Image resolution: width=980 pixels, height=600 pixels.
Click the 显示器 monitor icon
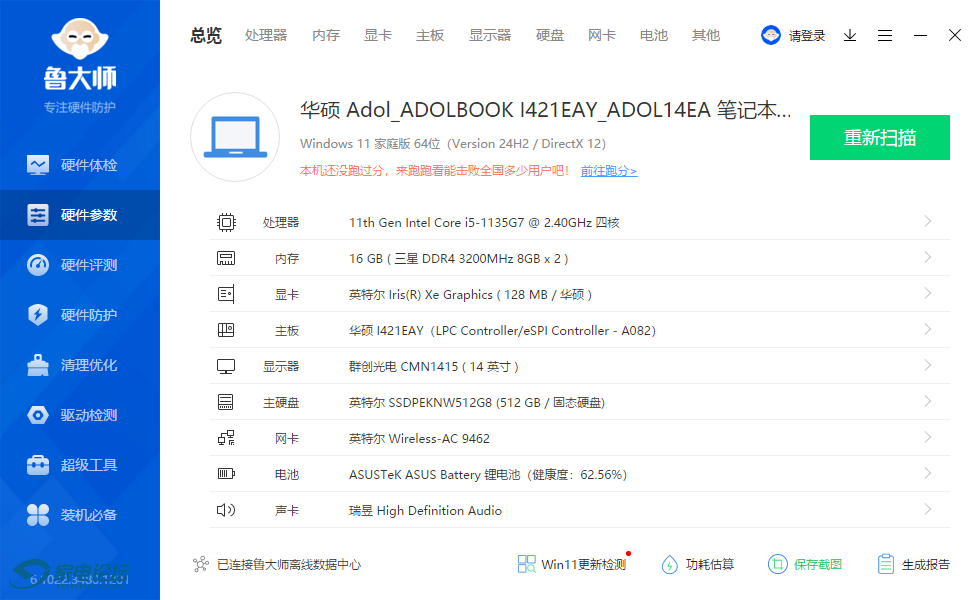226,366
